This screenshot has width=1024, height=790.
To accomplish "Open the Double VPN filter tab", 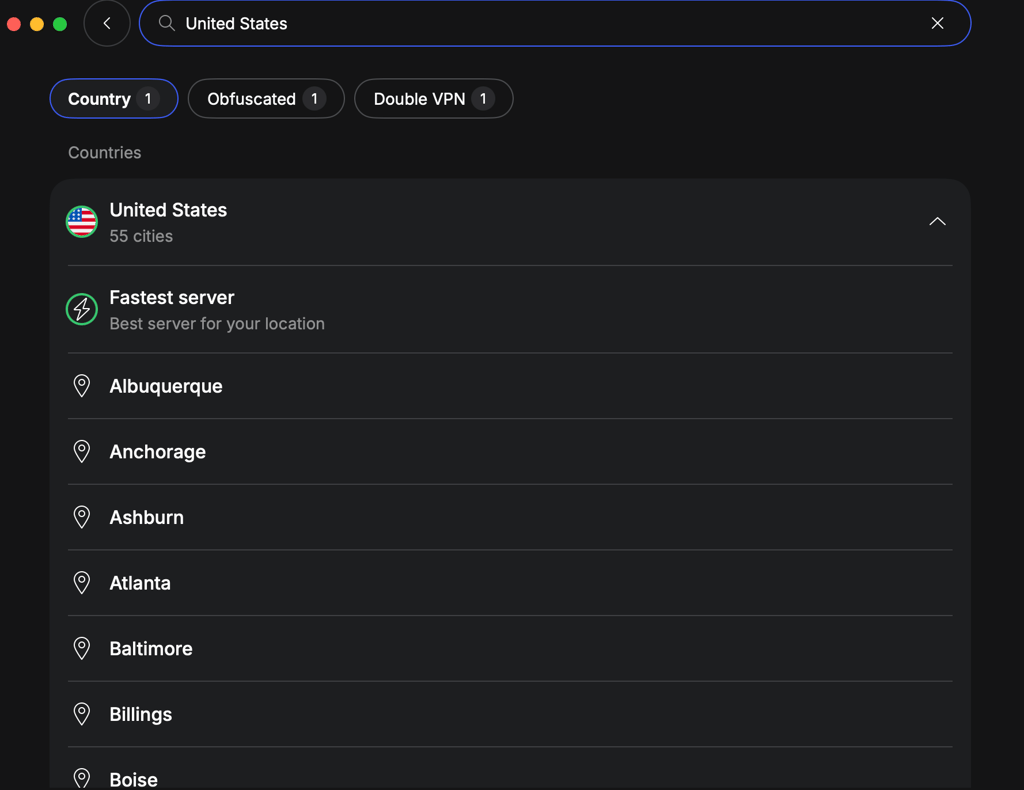I will coord(434,99).
